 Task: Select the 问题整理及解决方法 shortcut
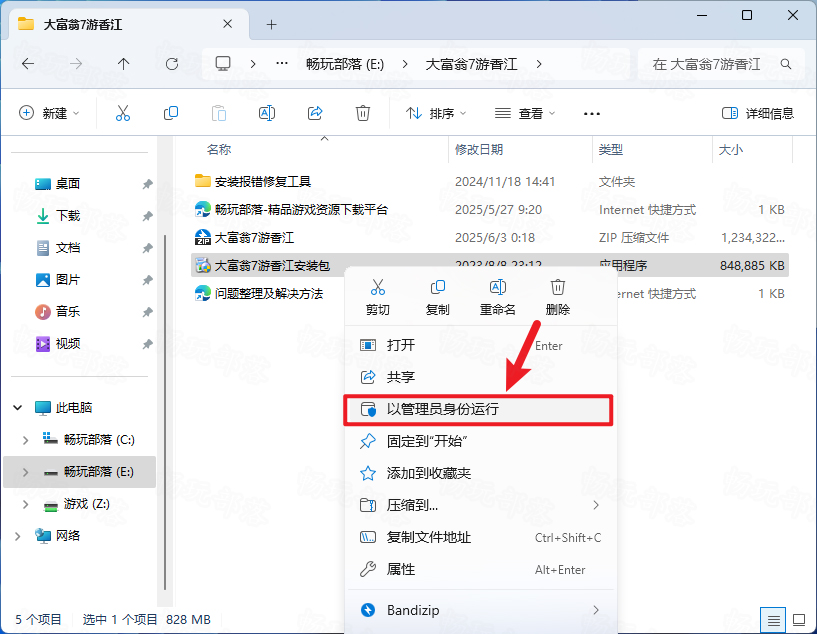[x=268, y=294]
